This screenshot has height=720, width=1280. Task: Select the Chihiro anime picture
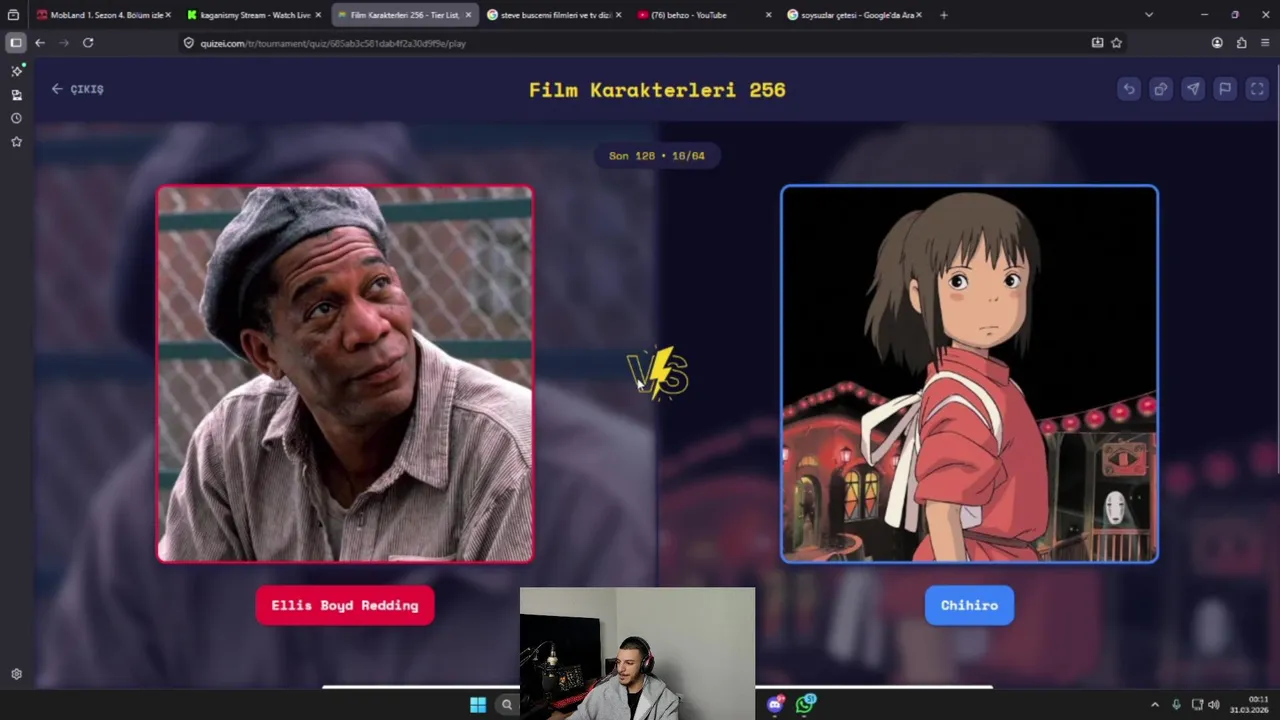(969, 374)
